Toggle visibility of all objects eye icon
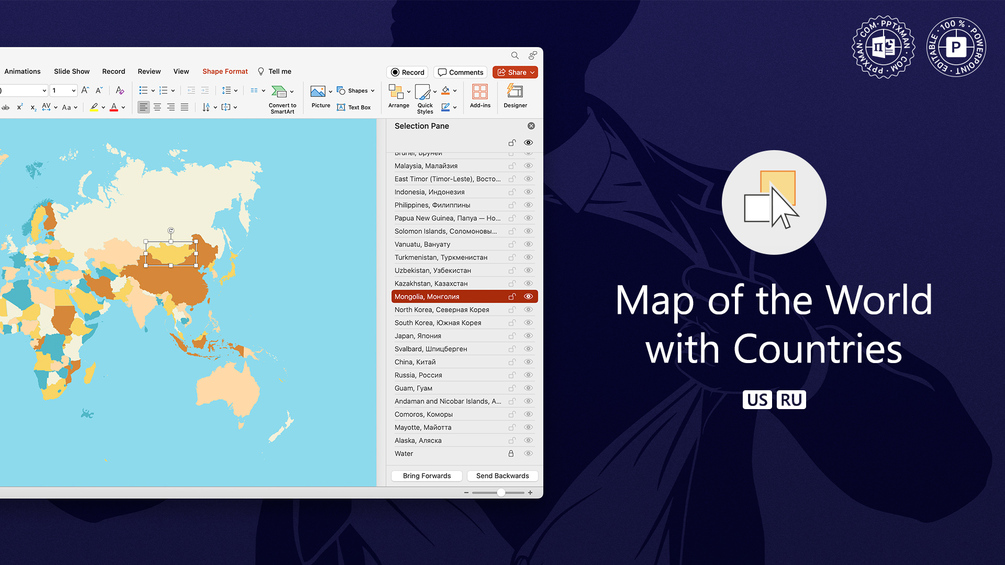Image resolution: width=1005 pixels, height=565 pixels. [528, 143]
